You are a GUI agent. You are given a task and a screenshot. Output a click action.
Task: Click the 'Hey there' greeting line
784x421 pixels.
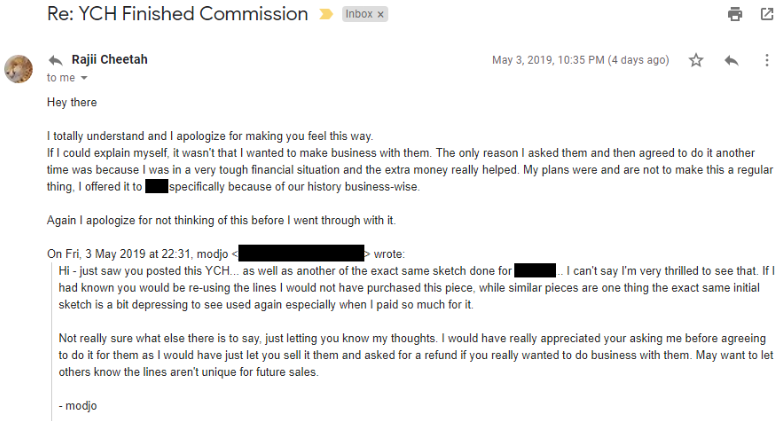click(x=72, y=102)
